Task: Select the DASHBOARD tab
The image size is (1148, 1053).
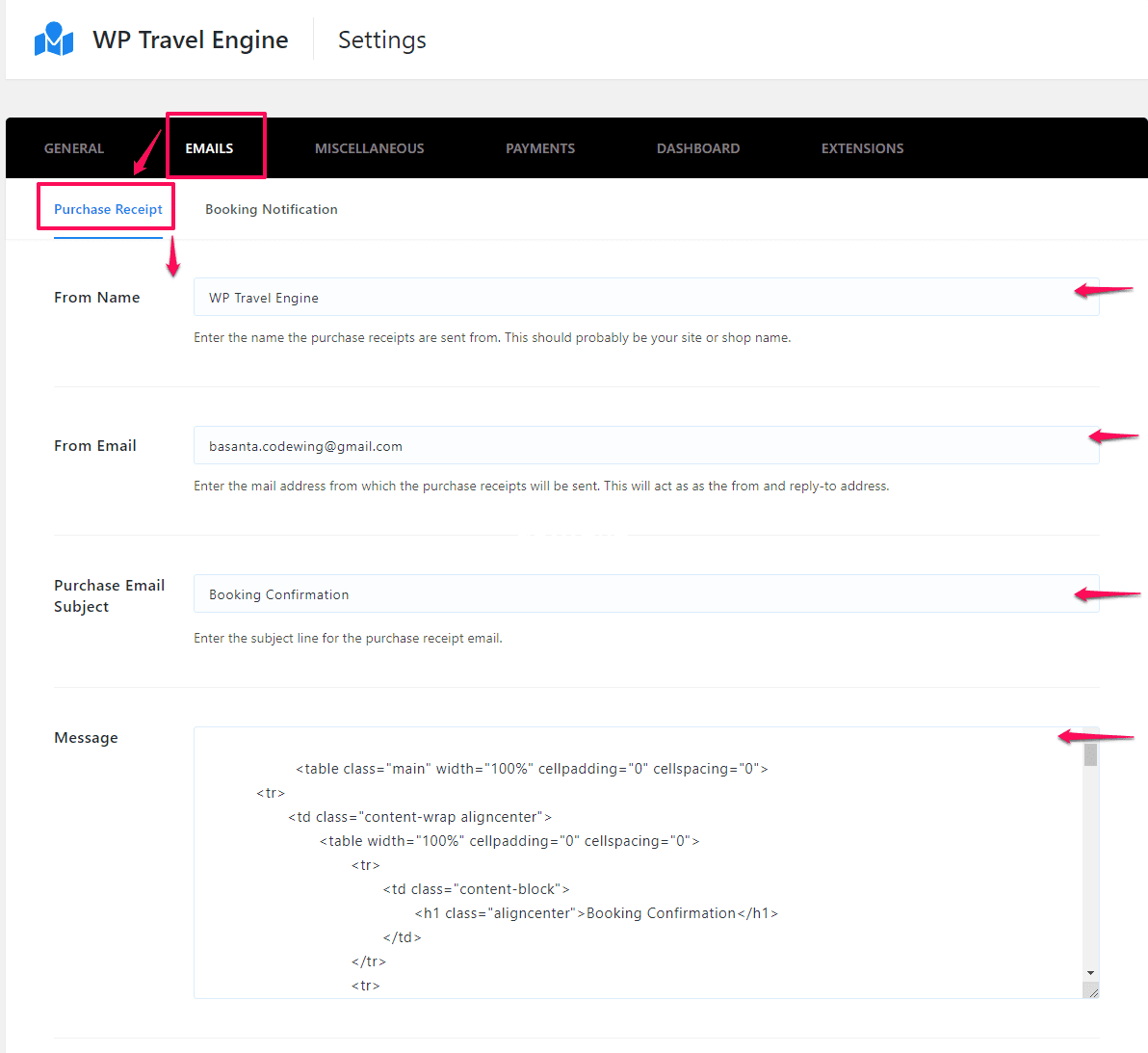Action: point(697,148)
